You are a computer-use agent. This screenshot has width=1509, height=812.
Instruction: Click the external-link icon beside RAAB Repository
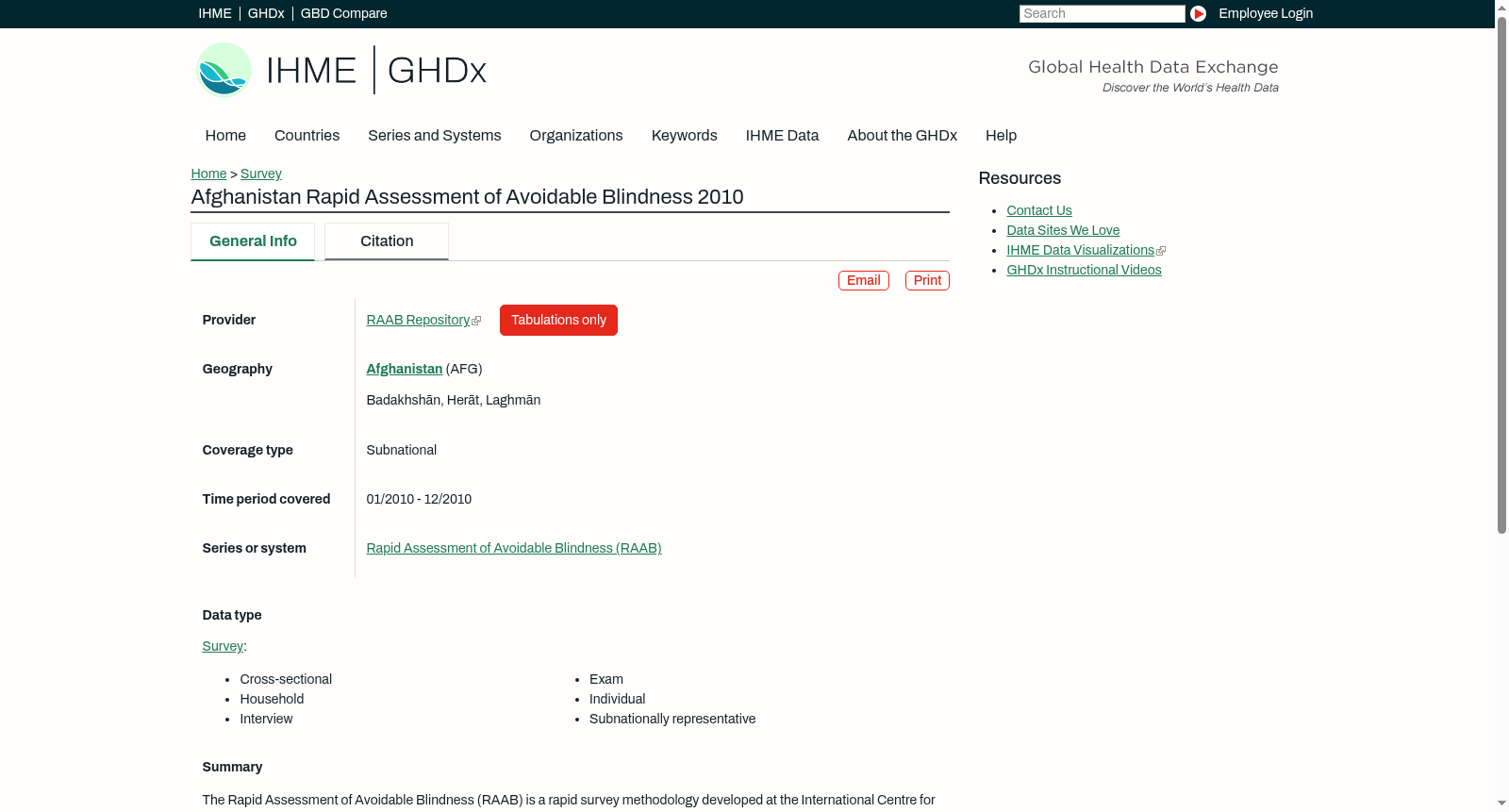(476, 322)
